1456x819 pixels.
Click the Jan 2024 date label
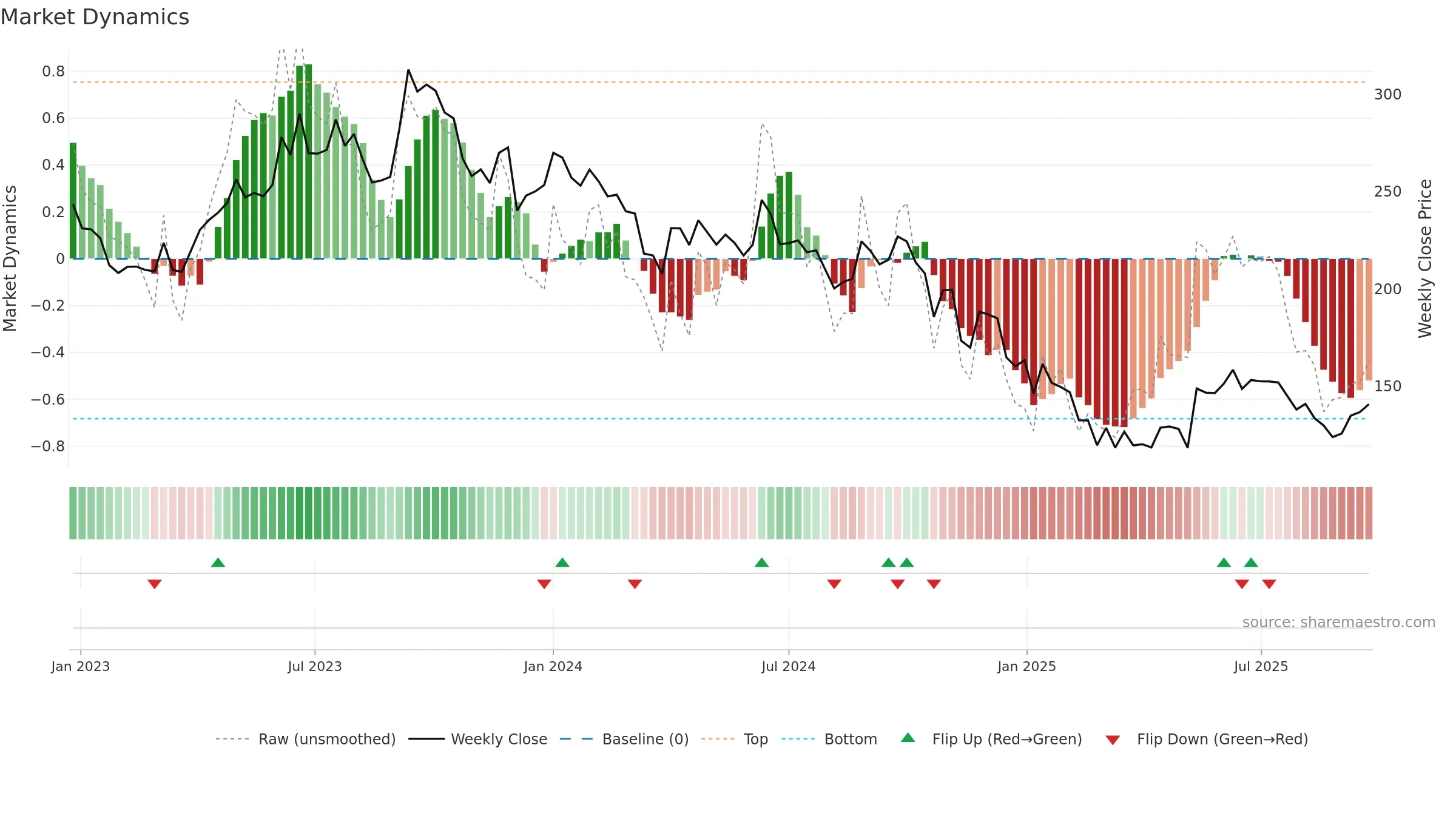[x=553, y=667]
